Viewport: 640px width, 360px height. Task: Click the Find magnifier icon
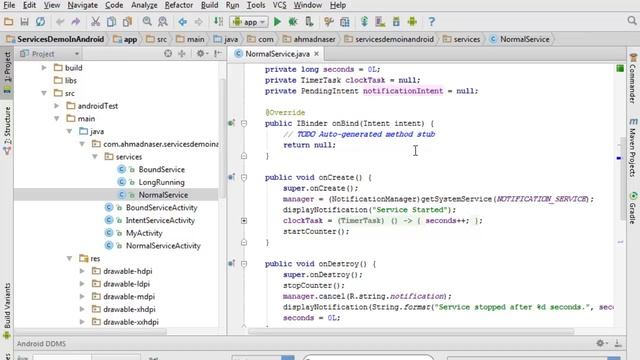click(x=147, y=22)
